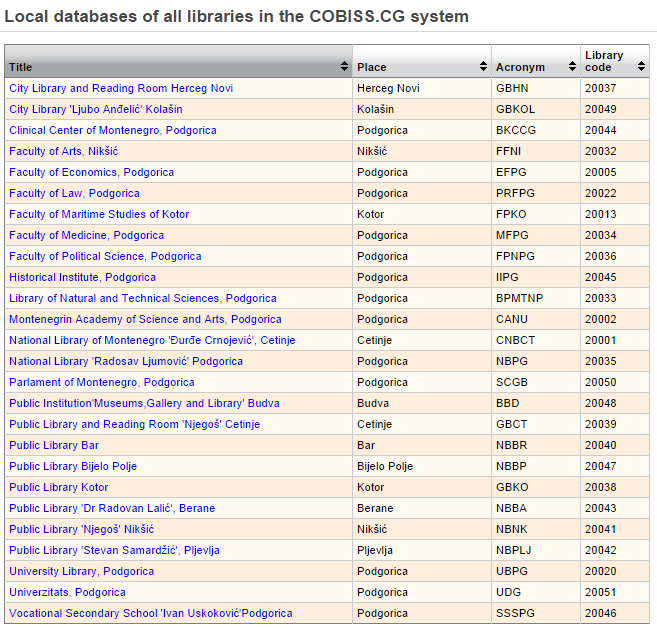Open Parlament of Montenegro, Podgorica link
This screenshot has height=631, width=657.
tap(102, 382)
